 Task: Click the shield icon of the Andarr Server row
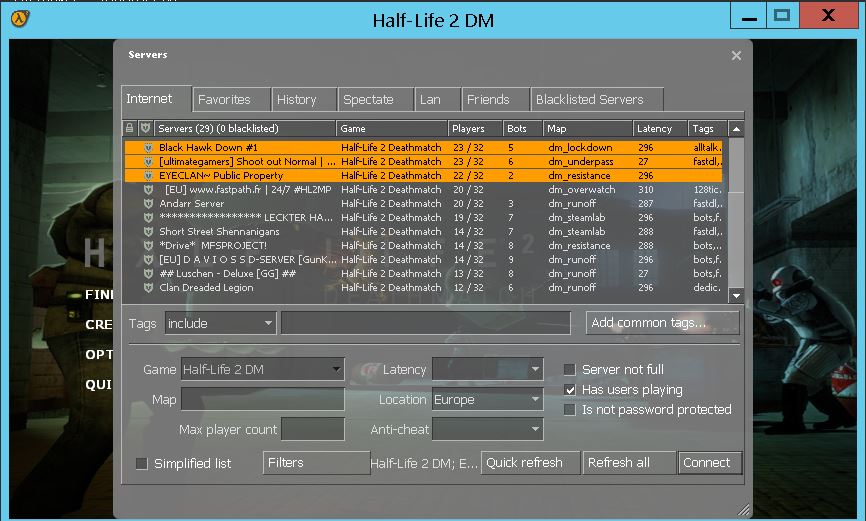148,203
